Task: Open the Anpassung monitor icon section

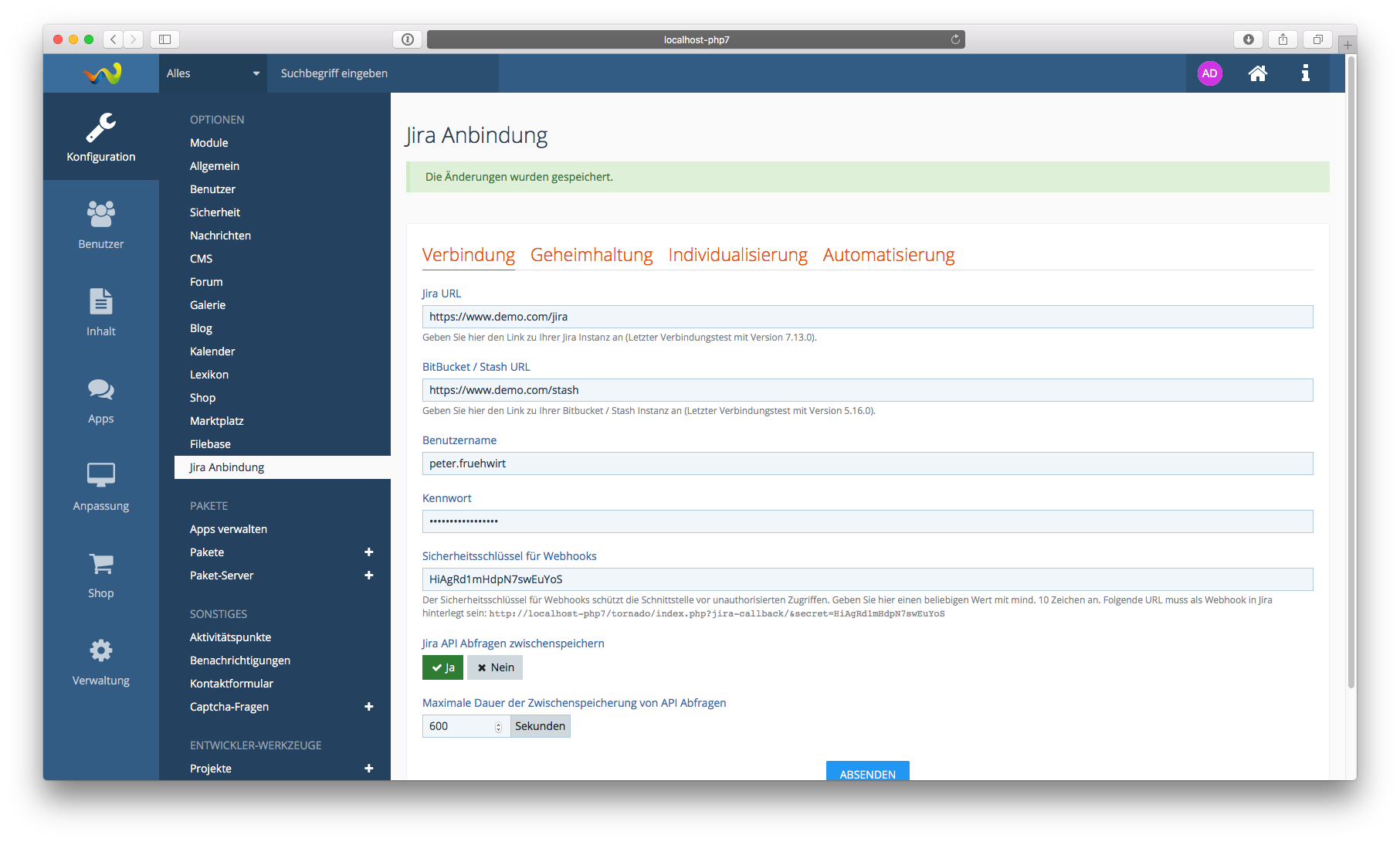Action: click(100, 487)
